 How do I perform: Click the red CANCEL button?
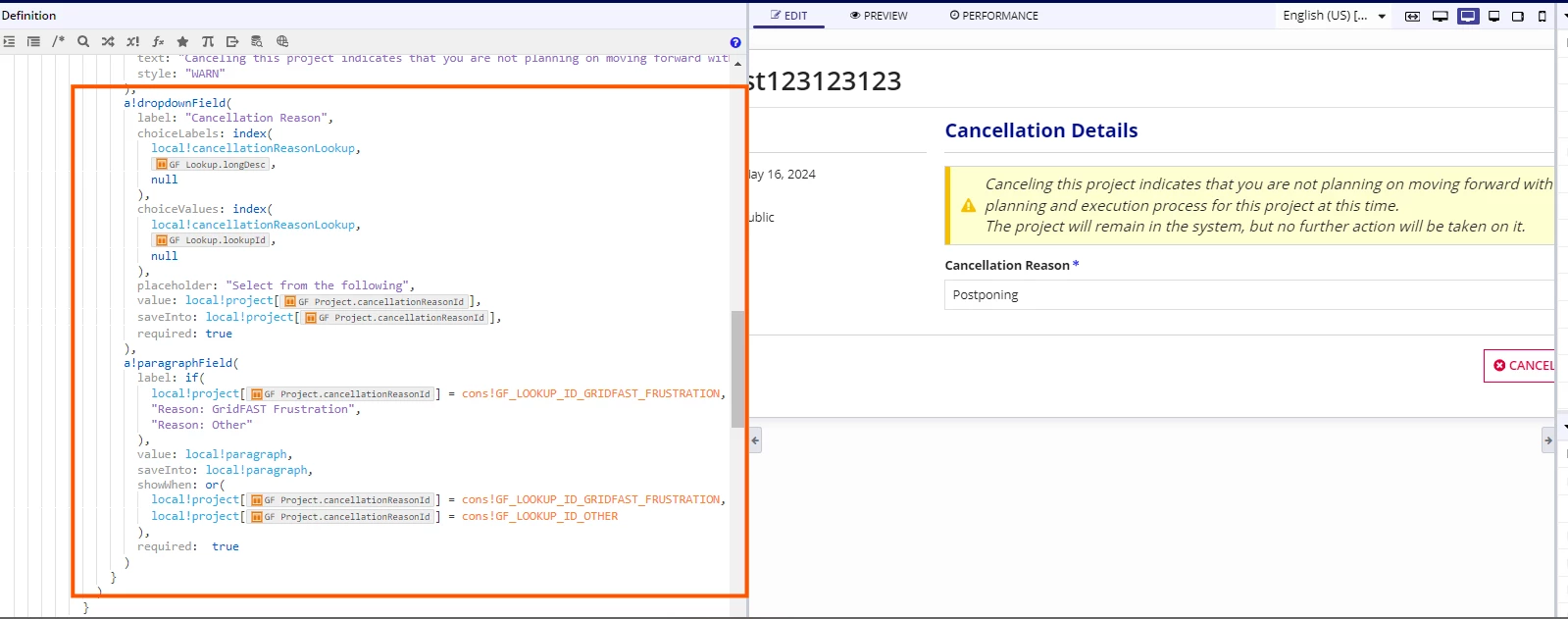pyautogui.click(x=1520, y=365)
